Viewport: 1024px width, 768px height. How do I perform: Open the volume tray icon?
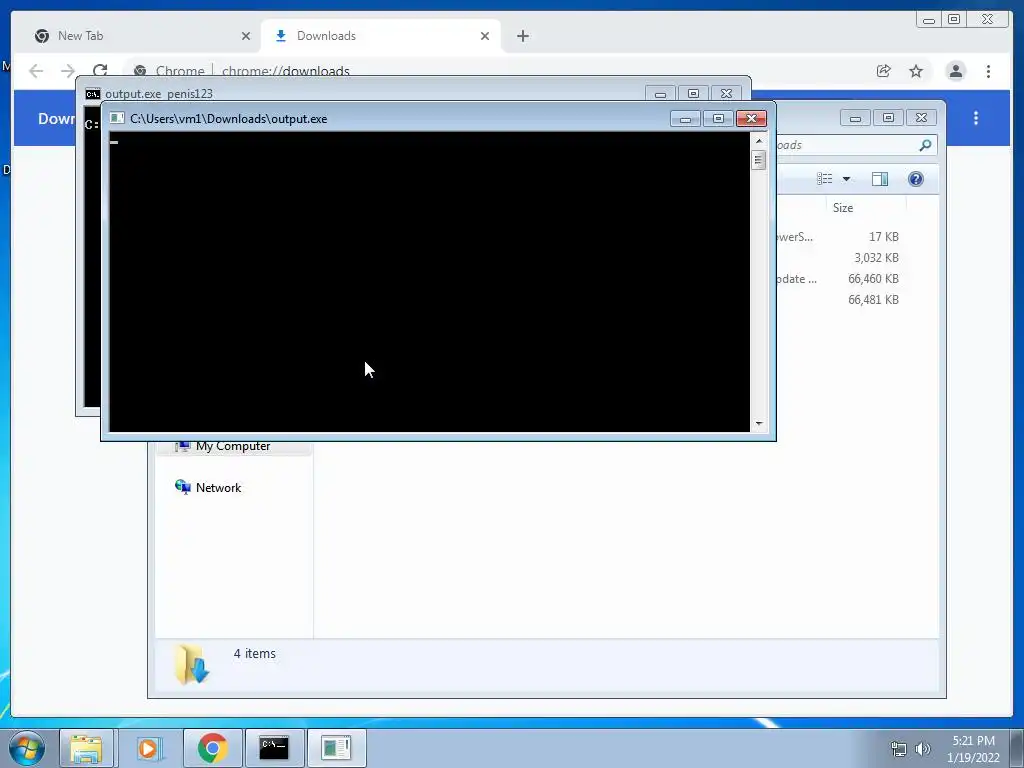[923, 749]
